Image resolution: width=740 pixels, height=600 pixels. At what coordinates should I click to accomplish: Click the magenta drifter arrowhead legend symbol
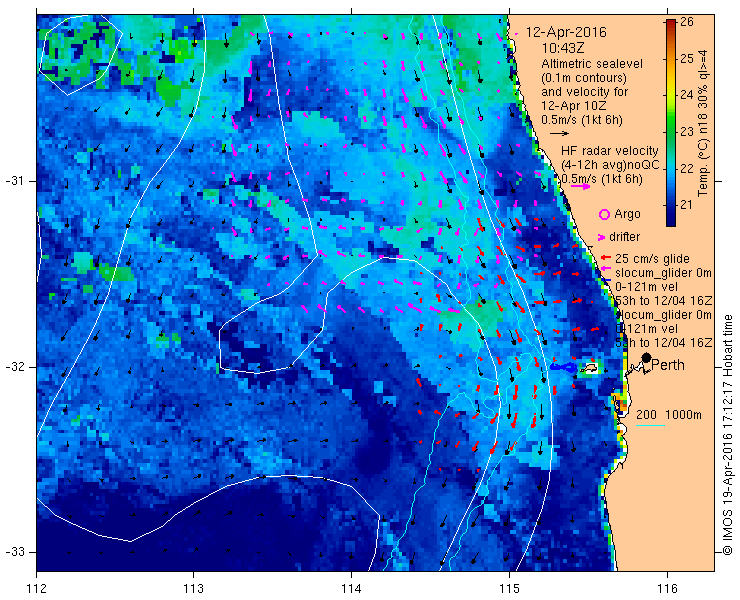[x=601, y=237]
